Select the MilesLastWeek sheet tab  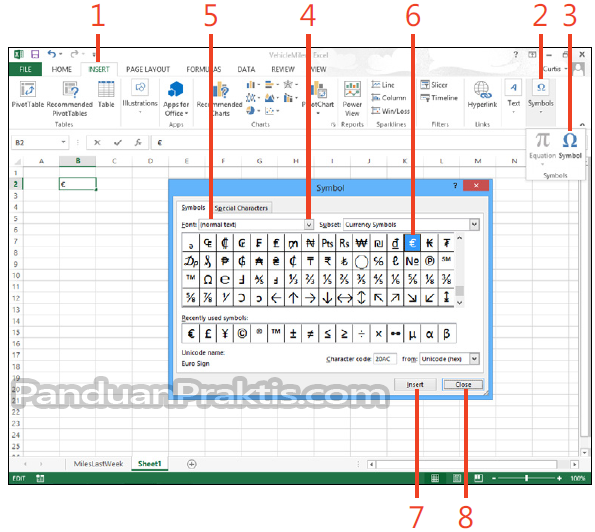click(x=98, y=464)
